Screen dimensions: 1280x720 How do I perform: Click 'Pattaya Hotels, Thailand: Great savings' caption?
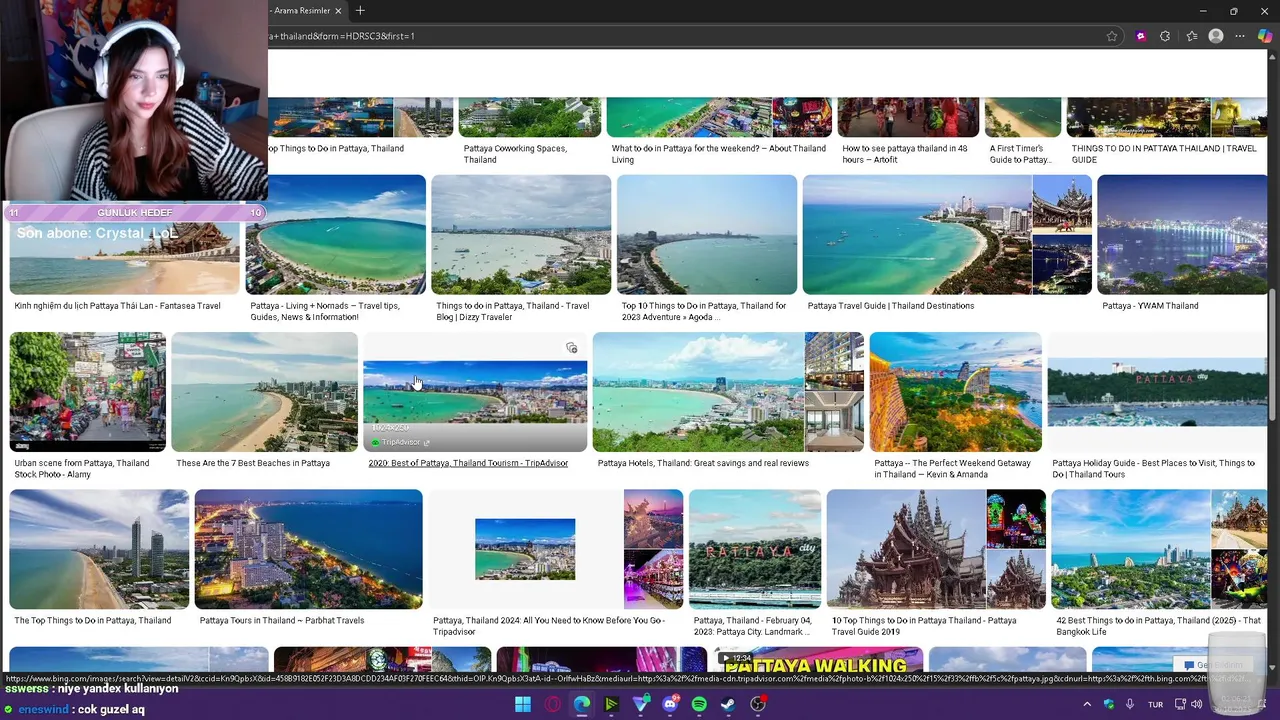pos(703,463)
